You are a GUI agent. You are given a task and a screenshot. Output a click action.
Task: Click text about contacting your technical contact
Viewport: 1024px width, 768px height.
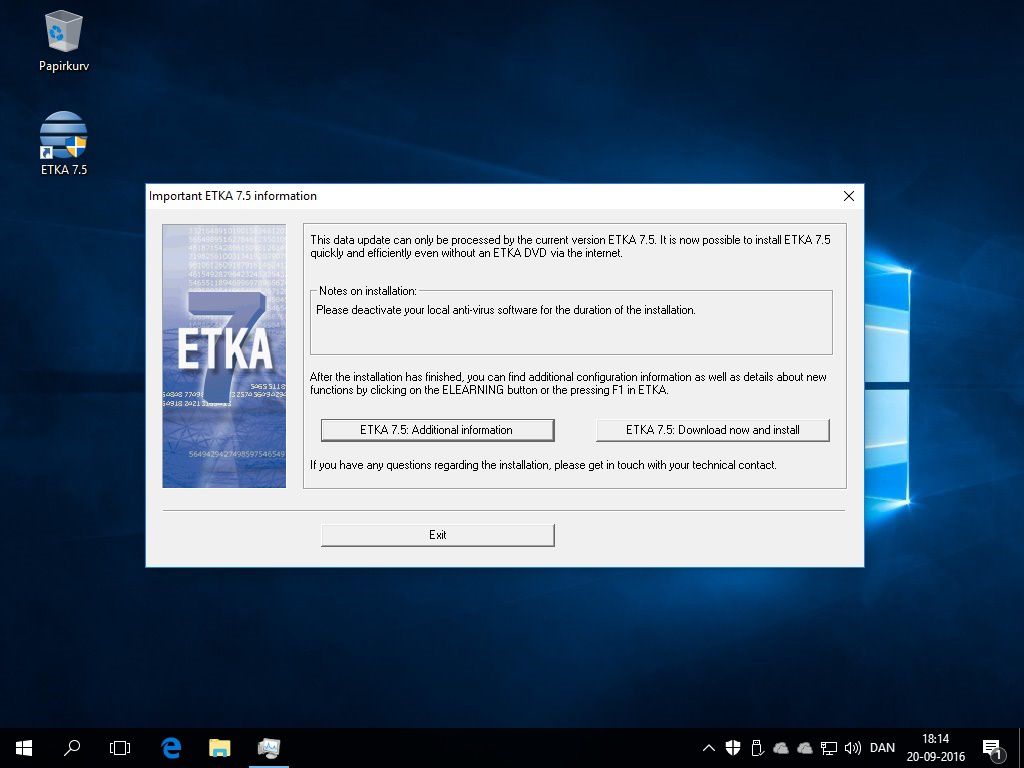(543, 465)
